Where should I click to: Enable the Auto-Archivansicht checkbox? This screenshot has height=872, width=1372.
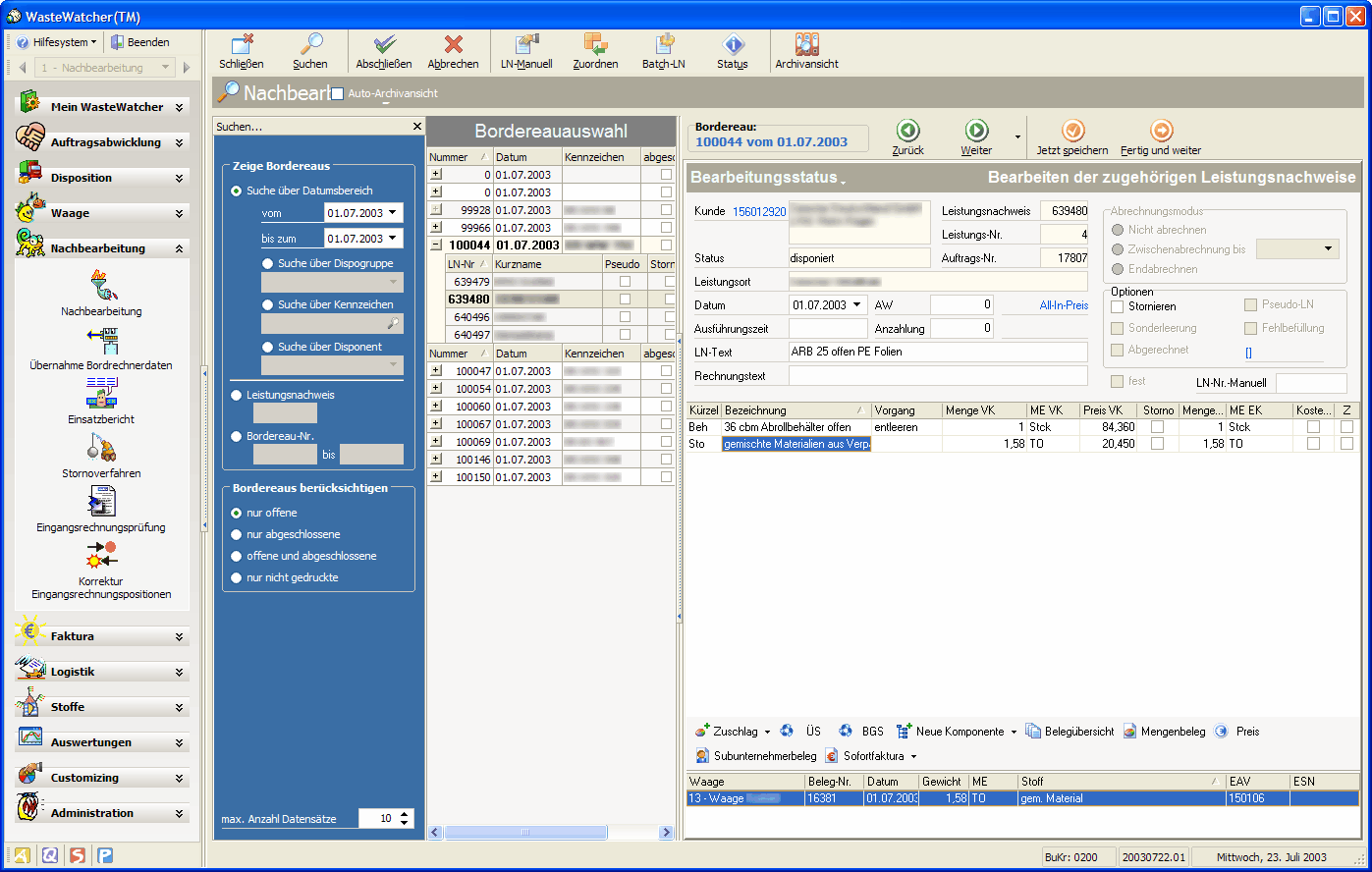pos(338,93)
